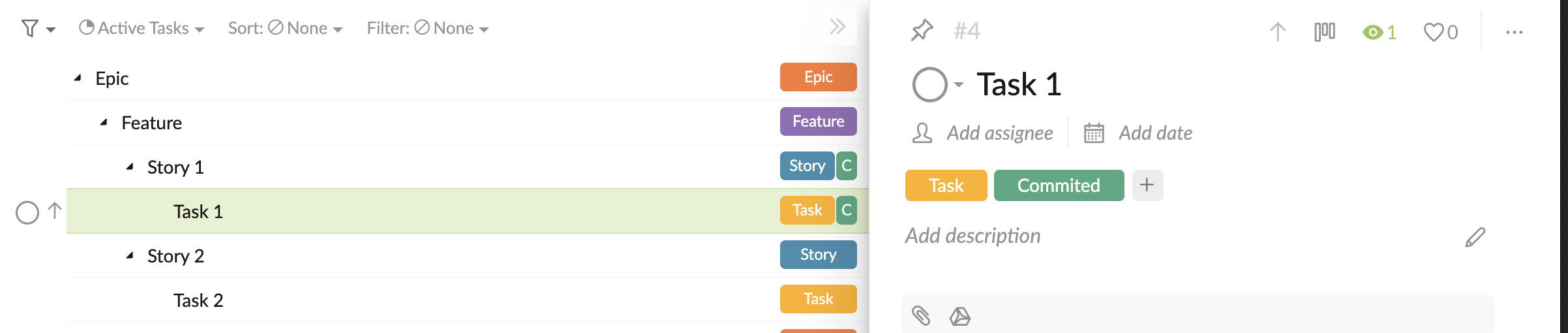Click the paperclip attach file icon

click(921, 316)
